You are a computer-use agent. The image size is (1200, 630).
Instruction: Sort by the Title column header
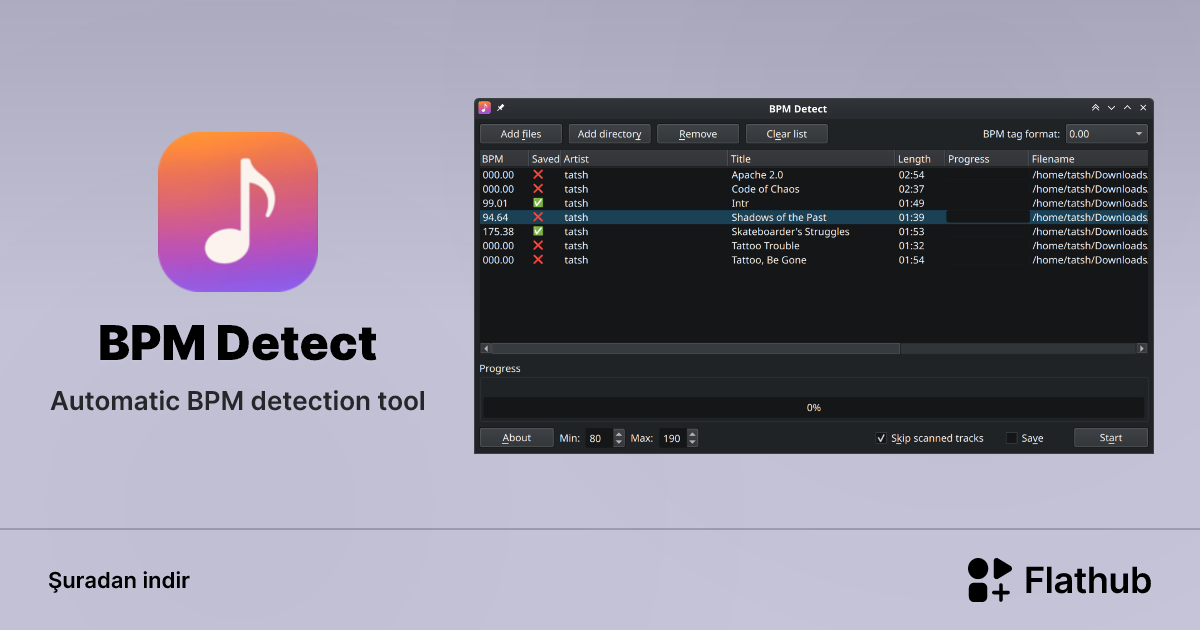pos(811,159)
